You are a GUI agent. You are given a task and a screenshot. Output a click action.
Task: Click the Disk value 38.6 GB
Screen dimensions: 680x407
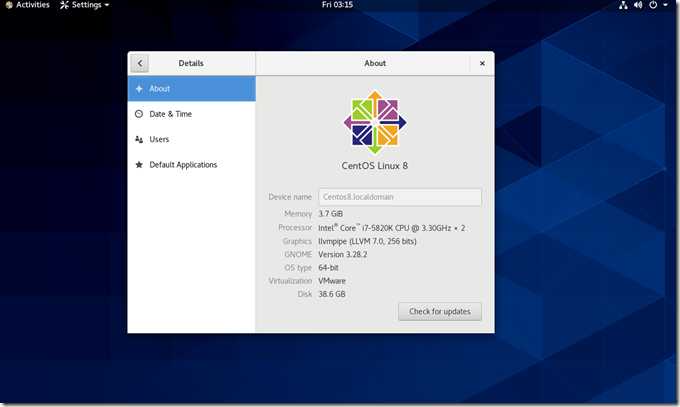[332, 294]
